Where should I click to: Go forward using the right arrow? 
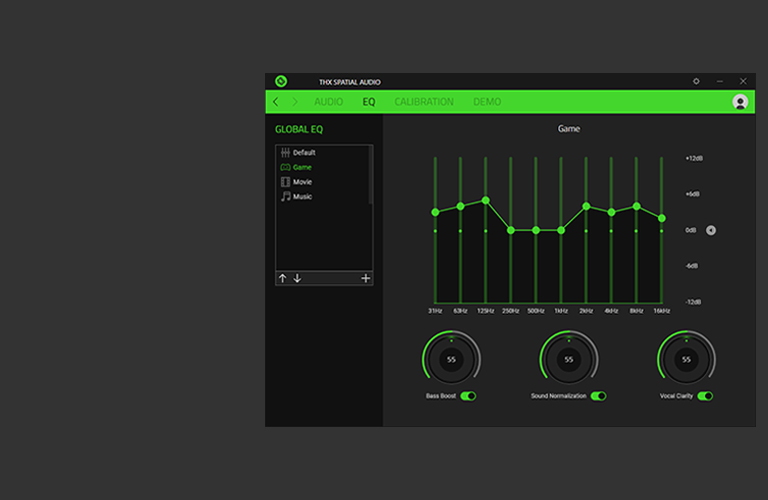click(x=295, y=102)
